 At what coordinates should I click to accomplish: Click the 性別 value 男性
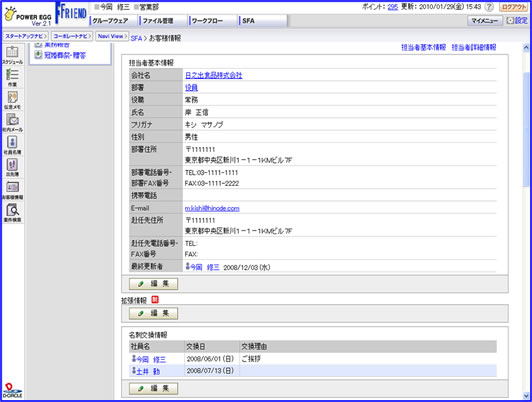click(x=191, y=137)
